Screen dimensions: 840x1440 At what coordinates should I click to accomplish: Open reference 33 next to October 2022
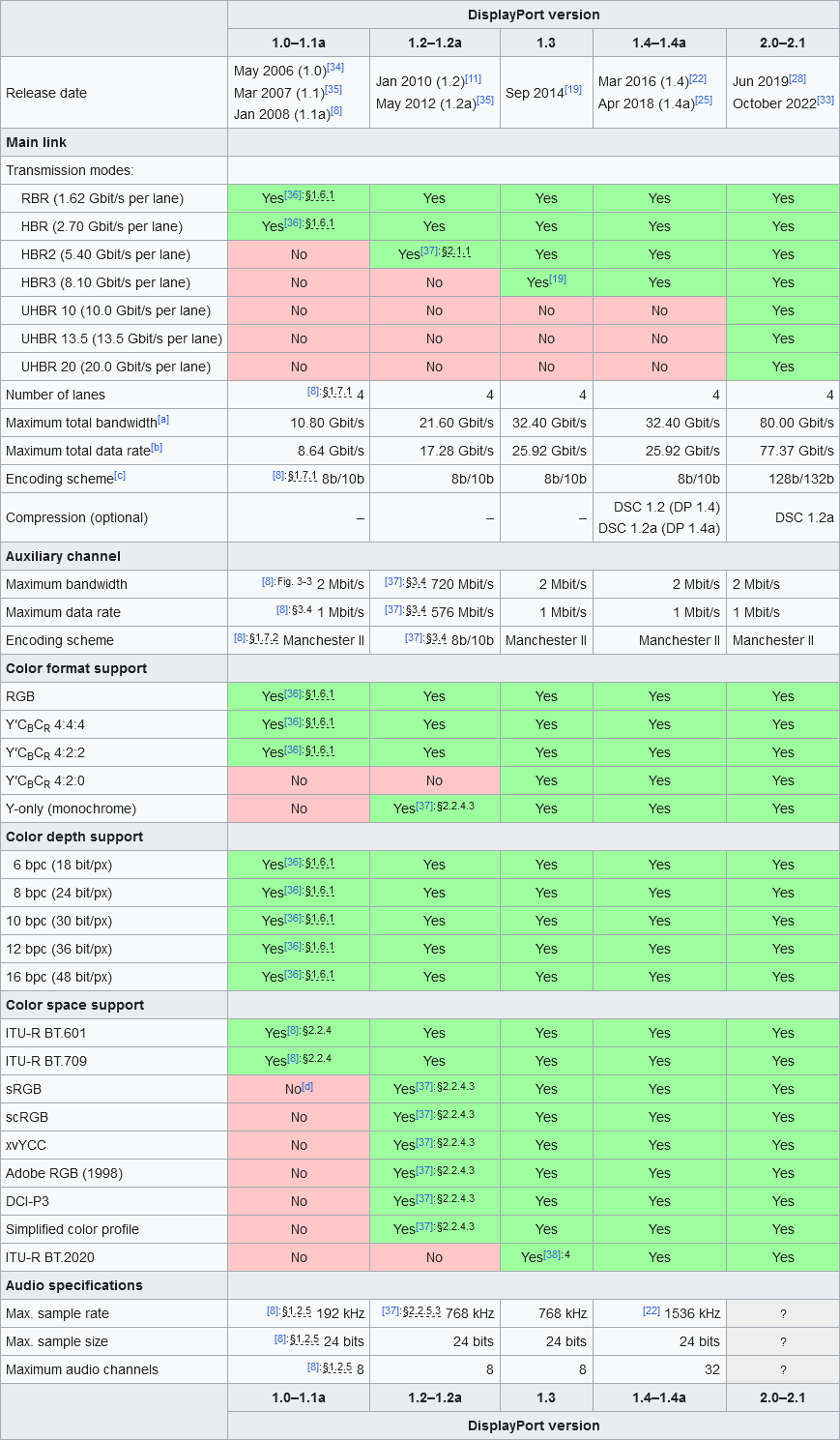[826, 100]
